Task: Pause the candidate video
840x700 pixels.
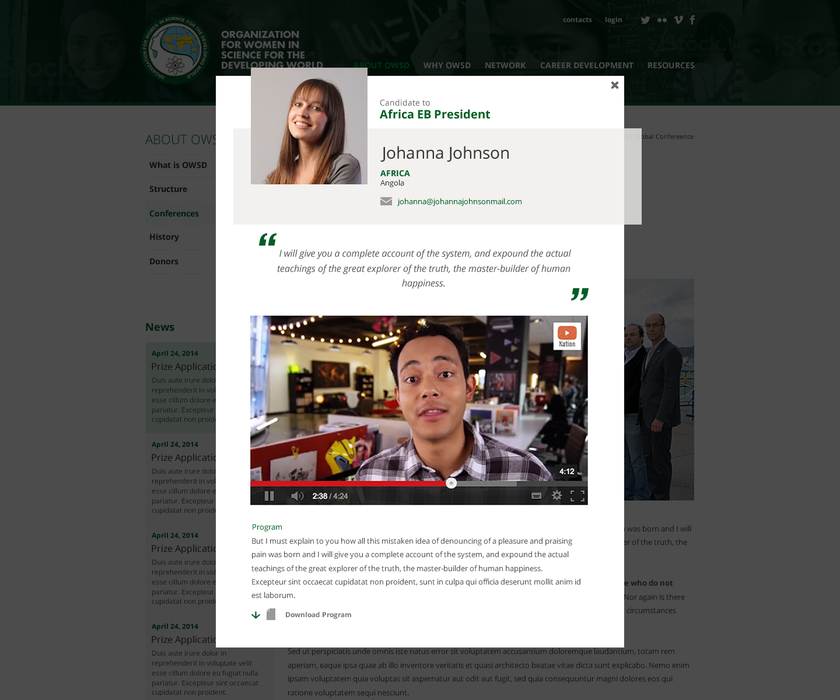Action: 269,496
